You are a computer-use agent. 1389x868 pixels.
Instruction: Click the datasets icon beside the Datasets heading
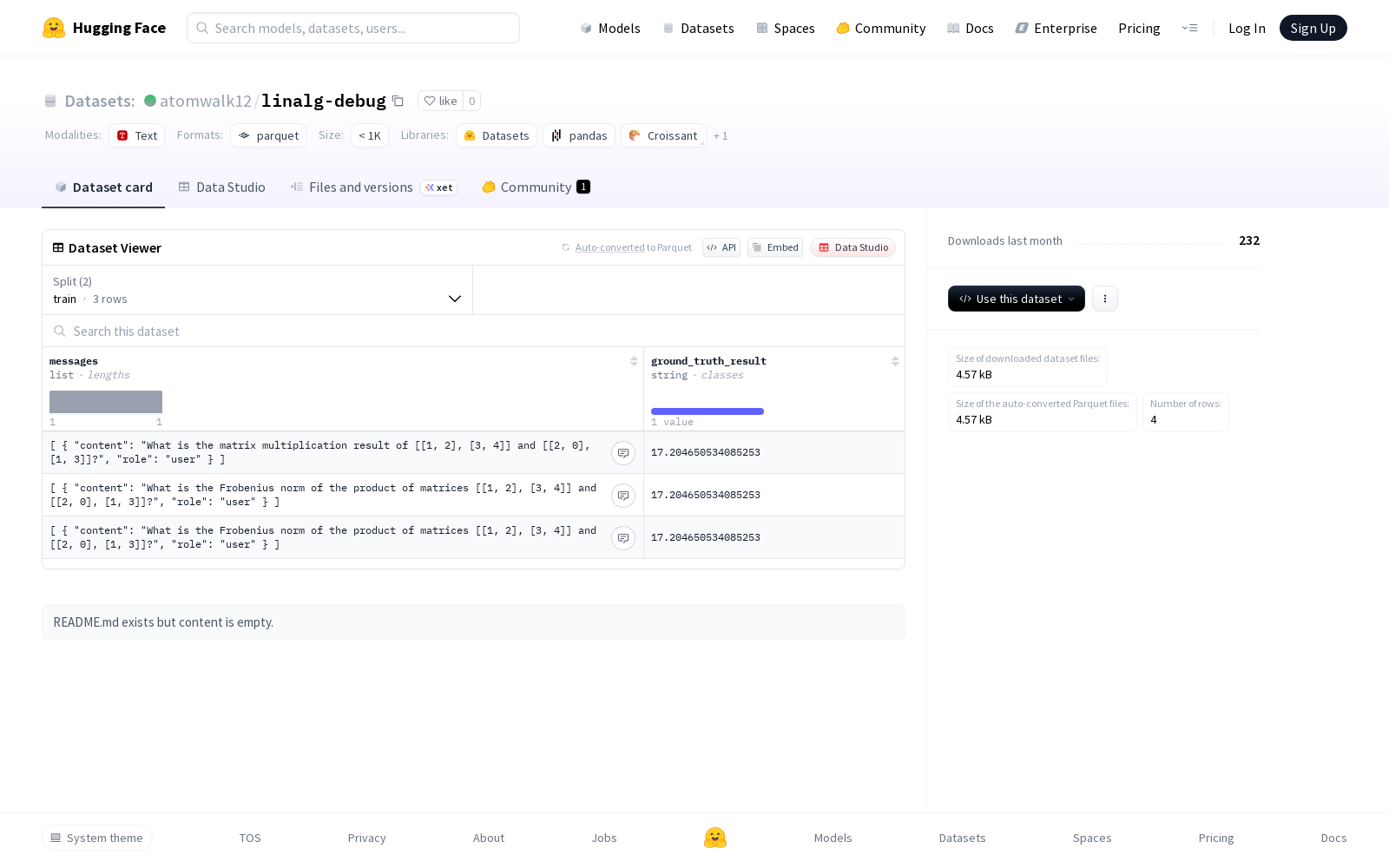pyautogui.click(x=50, y=101)
